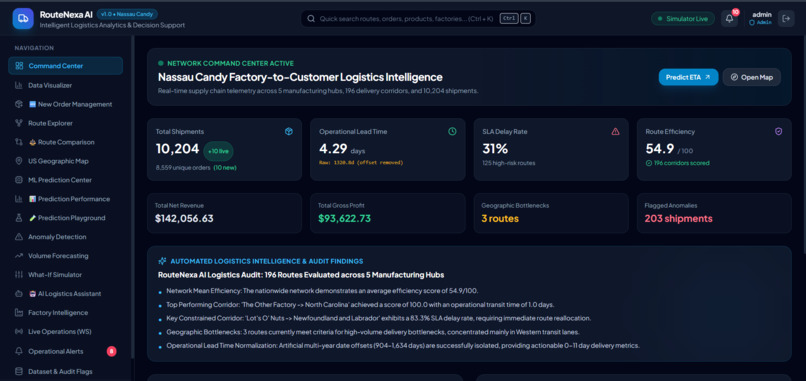Image resolution: width=806 pixels, height=381 pixels.
Task: Click the Prediction Playground flask icon
Action: click(x=19, y=218)
